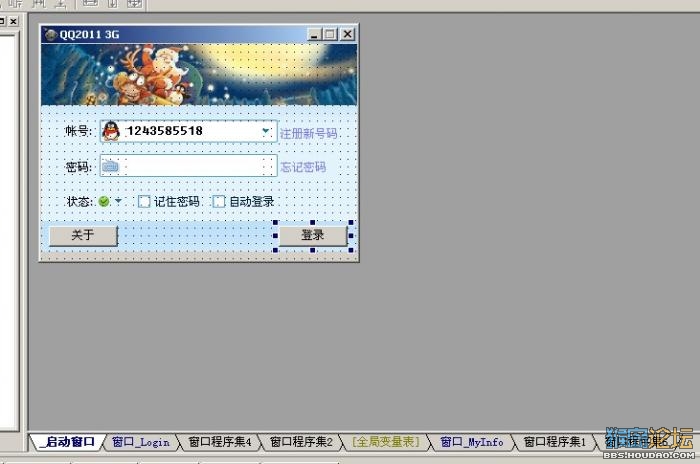Image resolution: width=700 pixels, height=464 pixels.
Task: Select the Santa Claus banner image
Action: point(199,75)
